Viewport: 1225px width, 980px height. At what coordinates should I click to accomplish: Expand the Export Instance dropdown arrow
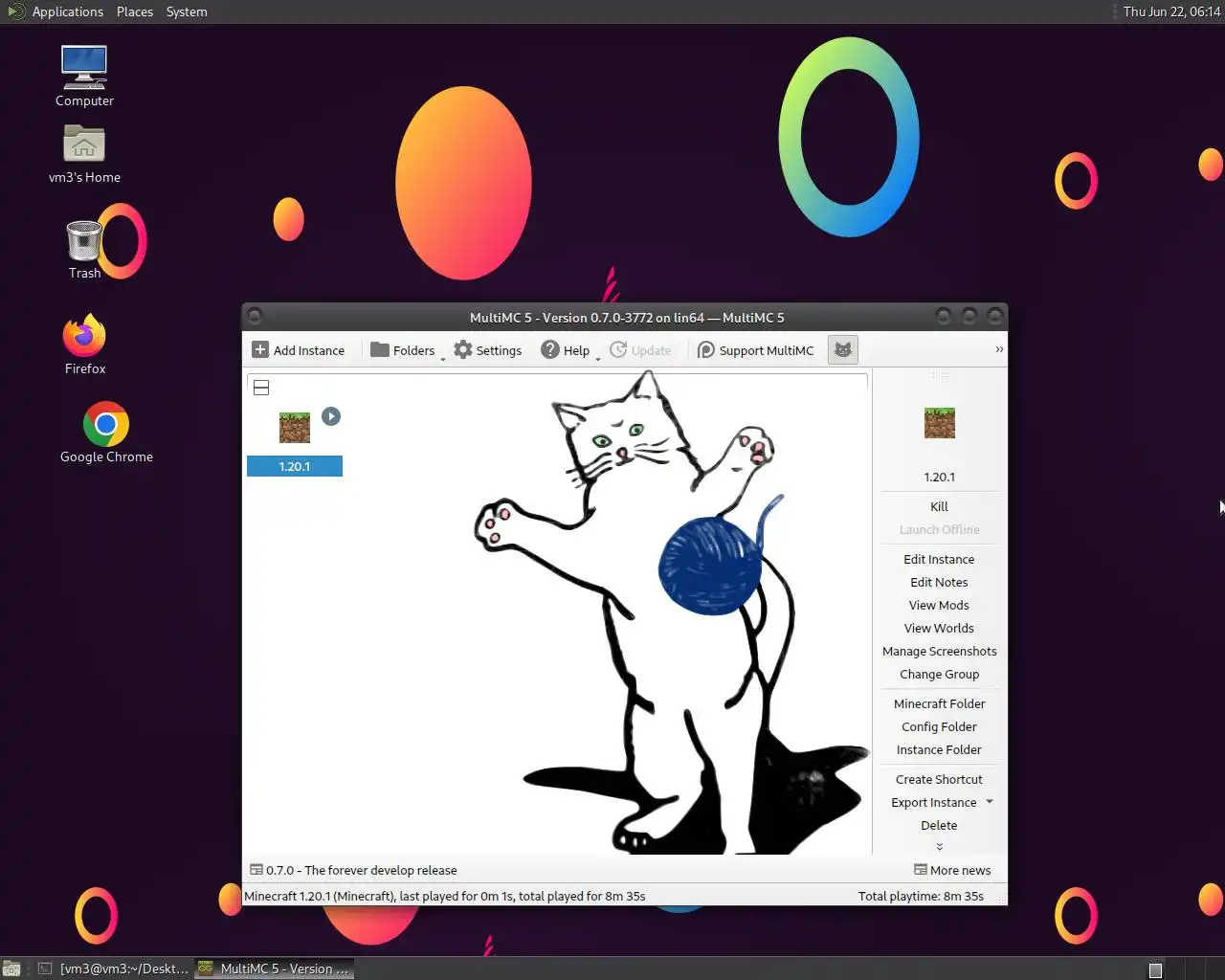point(990,802)
